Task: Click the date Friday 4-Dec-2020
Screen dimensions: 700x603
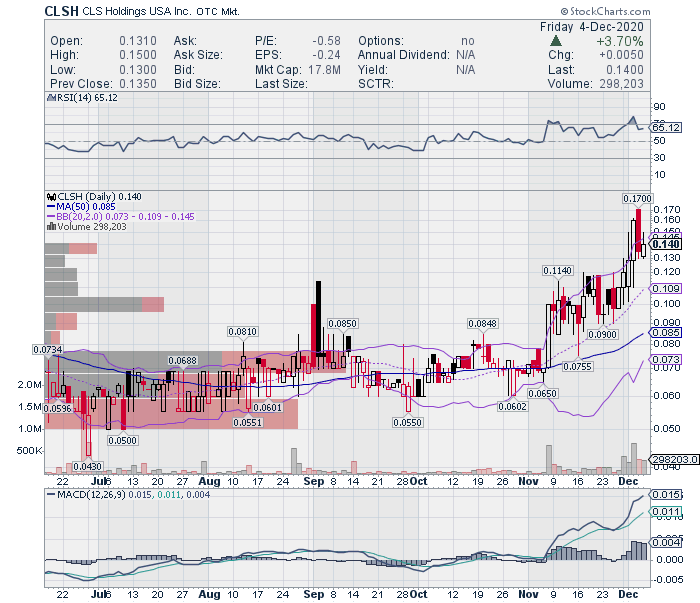Action: coord(592,27)
